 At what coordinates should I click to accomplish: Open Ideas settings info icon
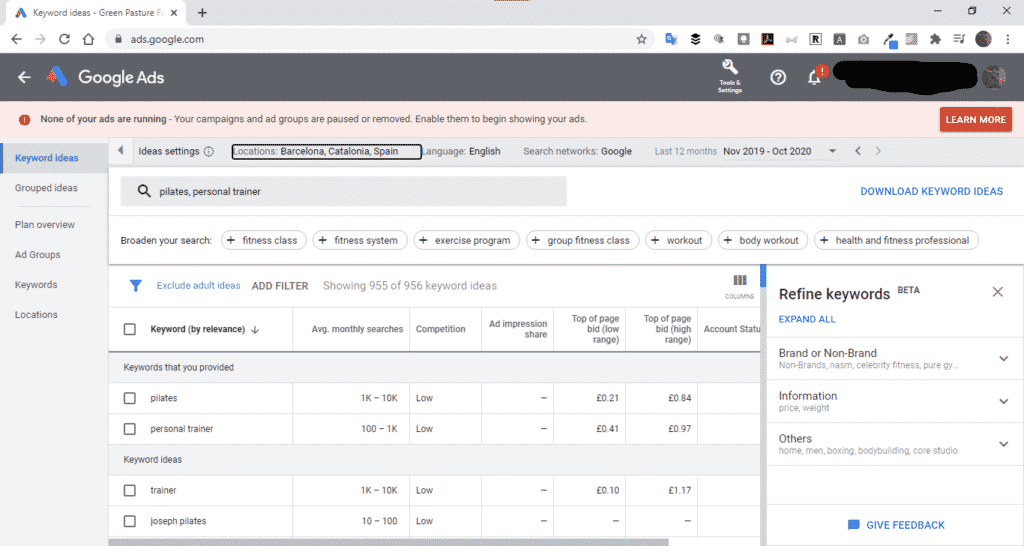pos(208,152)
